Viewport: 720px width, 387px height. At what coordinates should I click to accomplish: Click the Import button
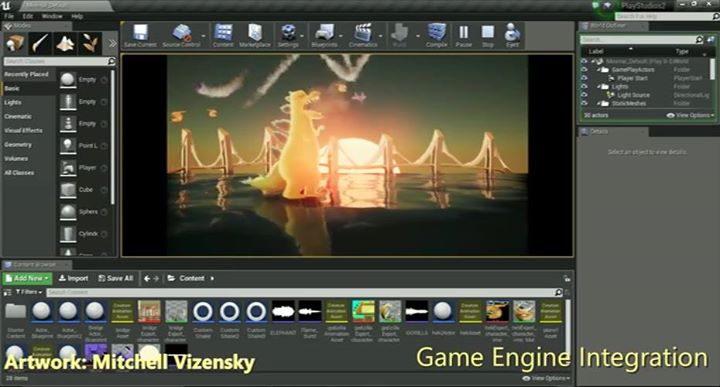click(x=73, y=278)
